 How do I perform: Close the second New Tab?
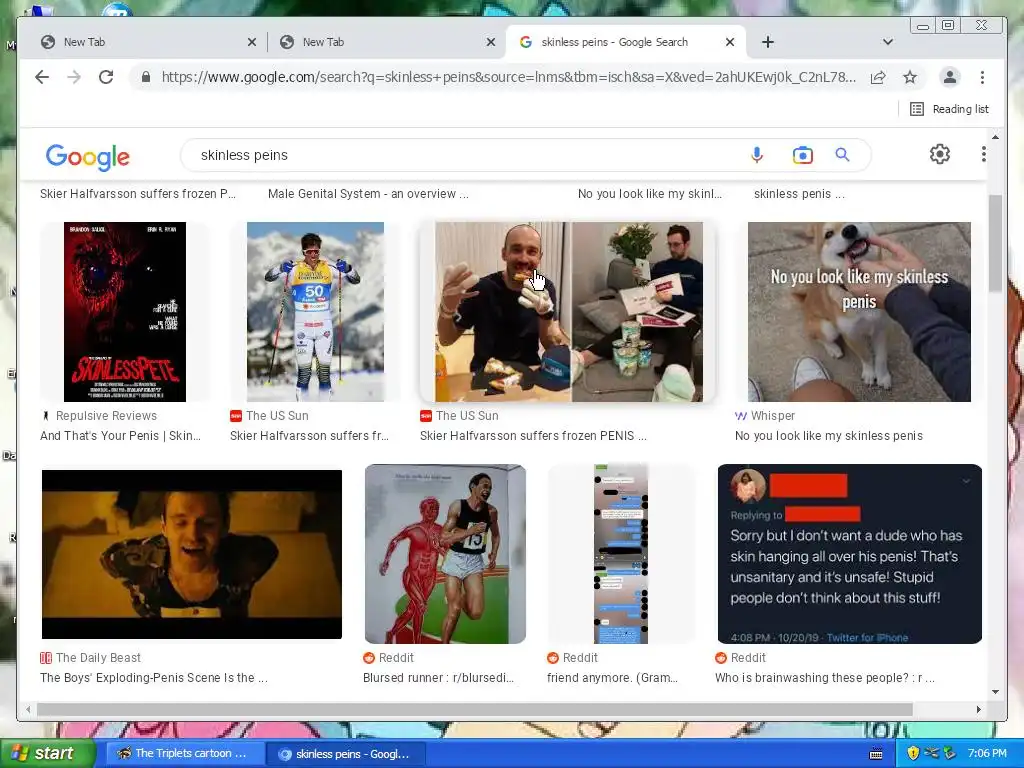click(x=491, y=42)
